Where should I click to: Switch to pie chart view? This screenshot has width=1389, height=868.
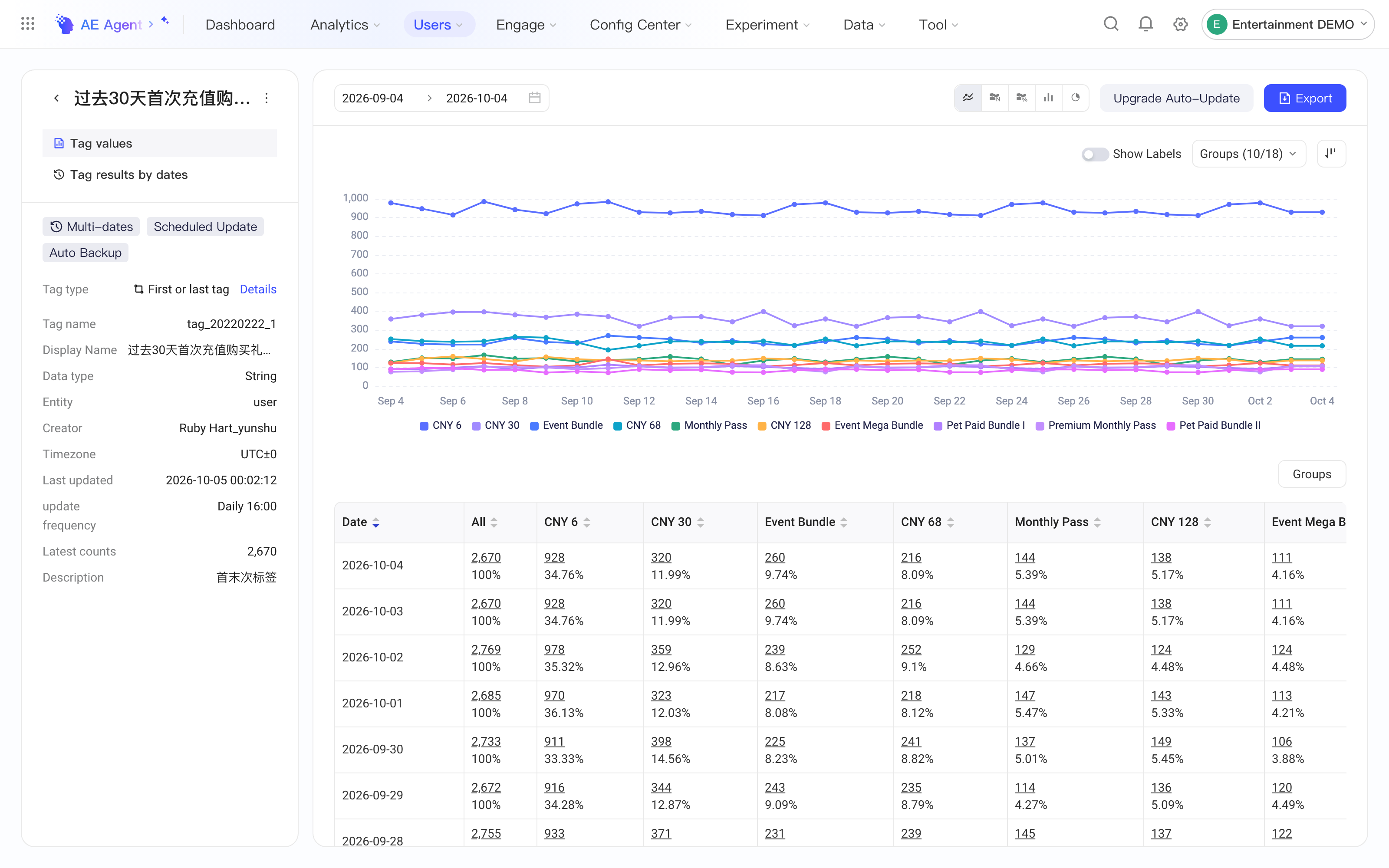[1075, 98]
